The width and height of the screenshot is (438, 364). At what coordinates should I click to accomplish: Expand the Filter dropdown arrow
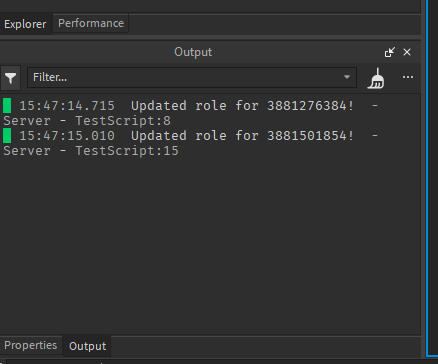click(x=347, y=77)
